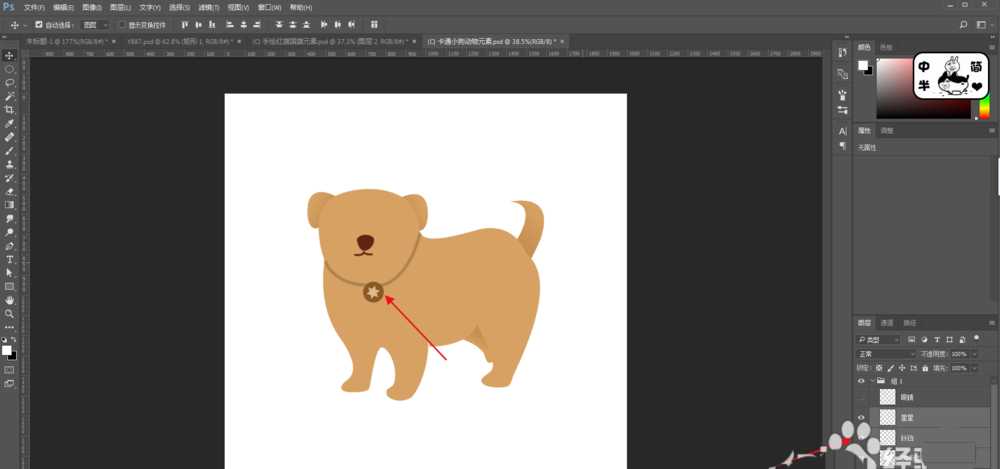Switch to the 色板 panel tab
Viewport: 1000px width, 469px height.
tap(885, 47)
